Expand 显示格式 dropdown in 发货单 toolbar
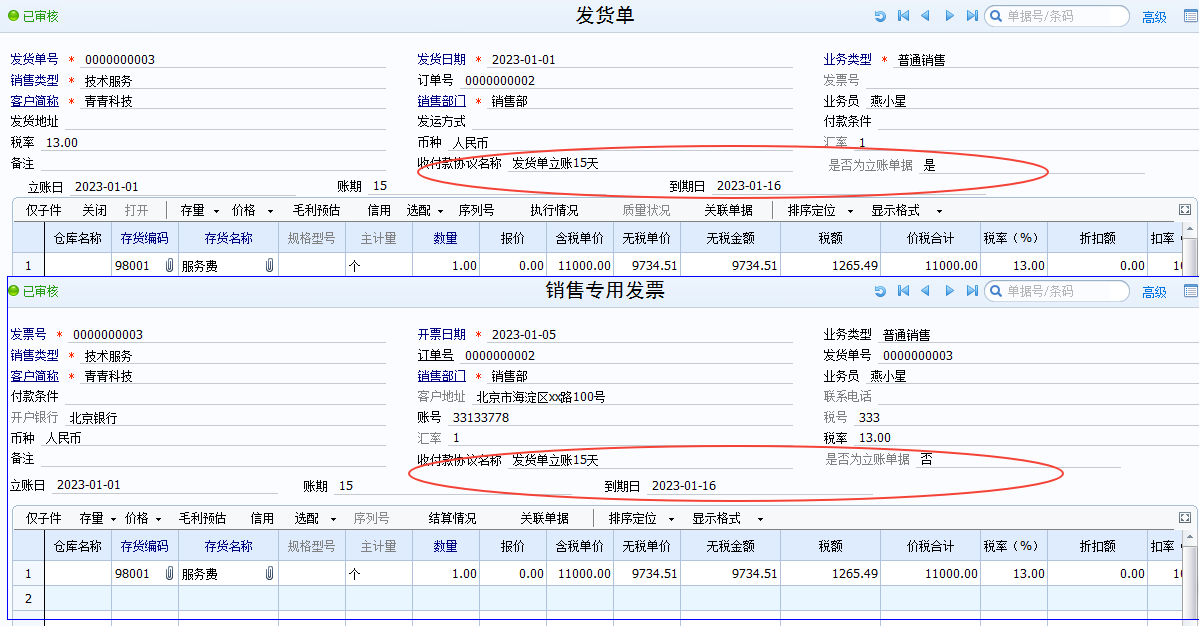Screen dimensions: 1199x626 click(939, 211)
